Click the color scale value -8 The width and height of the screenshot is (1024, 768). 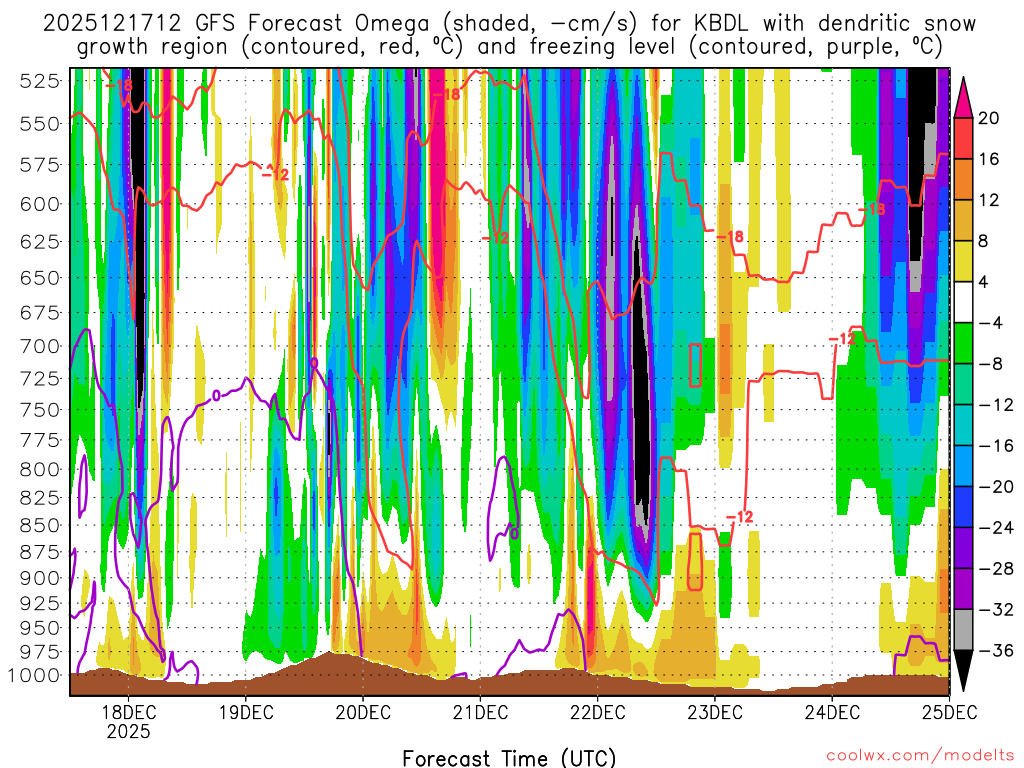[991, 364]
